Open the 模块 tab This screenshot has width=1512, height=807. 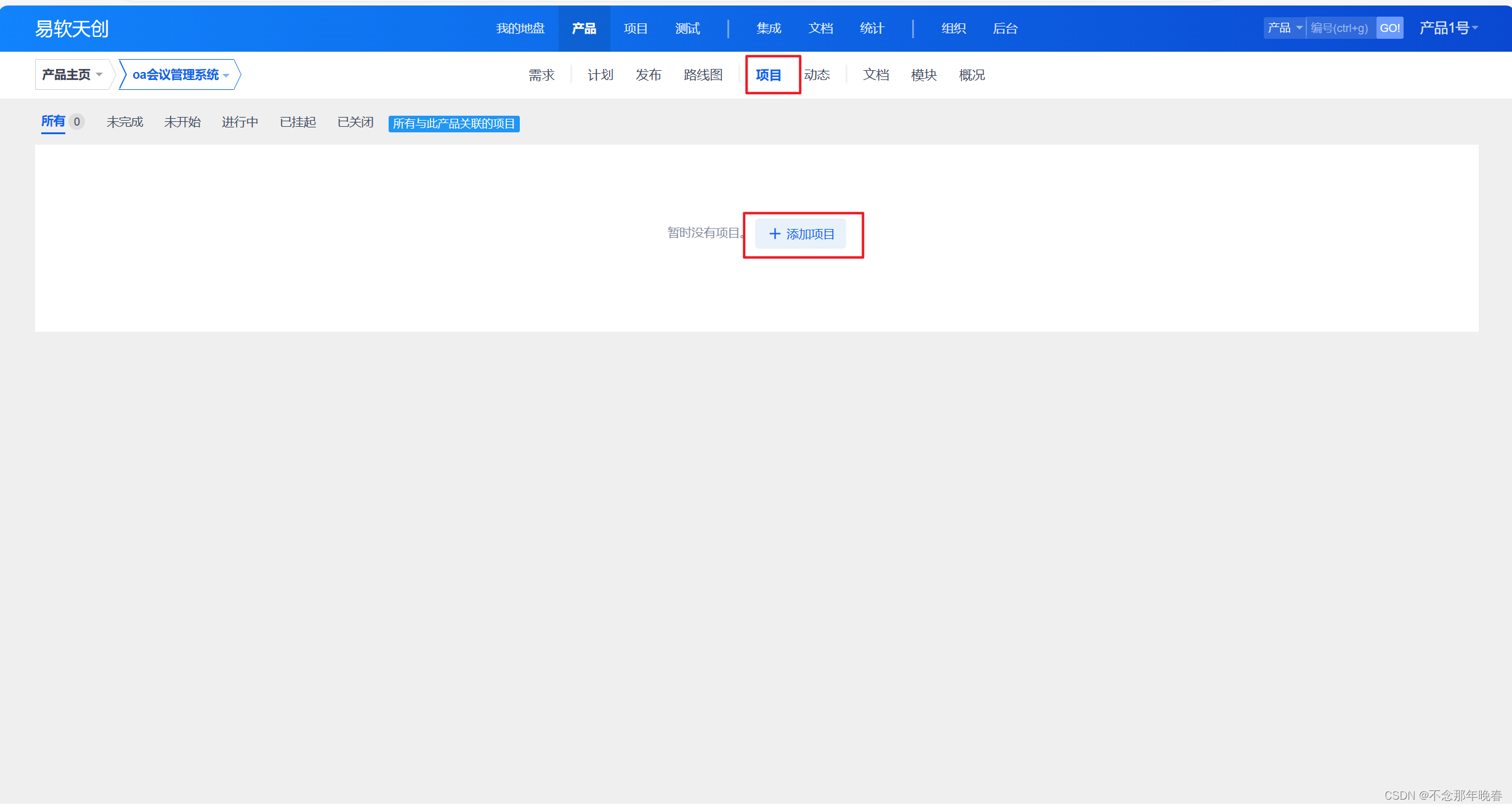pyautogui.click(x=924, y=74)
